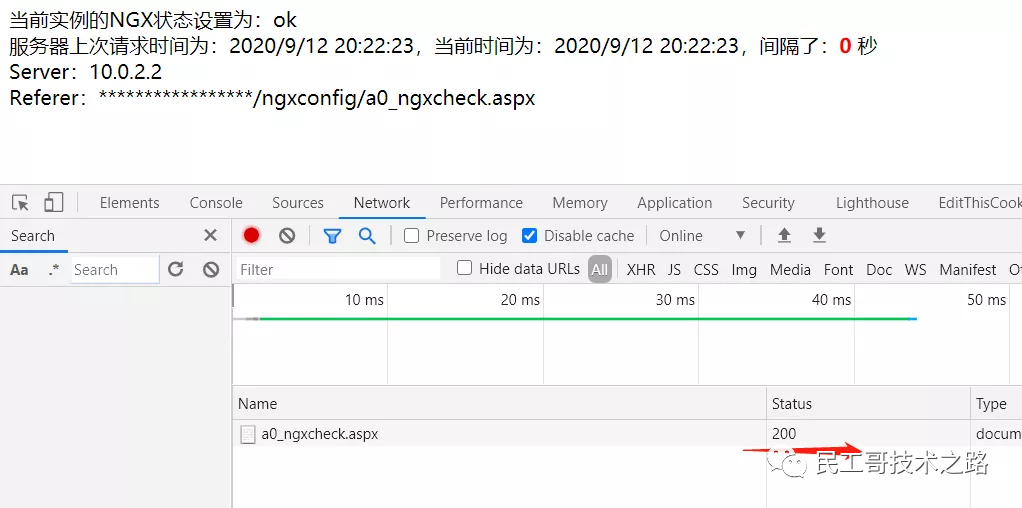Filter requests by Img

[744, 269]
